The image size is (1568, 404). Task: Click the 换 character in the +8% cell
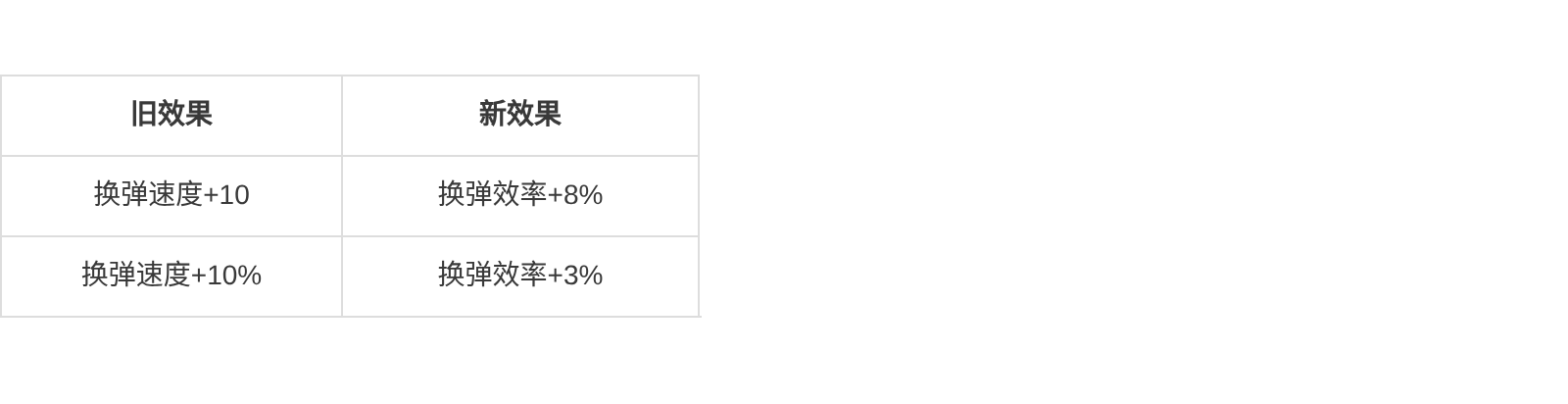coord(452,195)
